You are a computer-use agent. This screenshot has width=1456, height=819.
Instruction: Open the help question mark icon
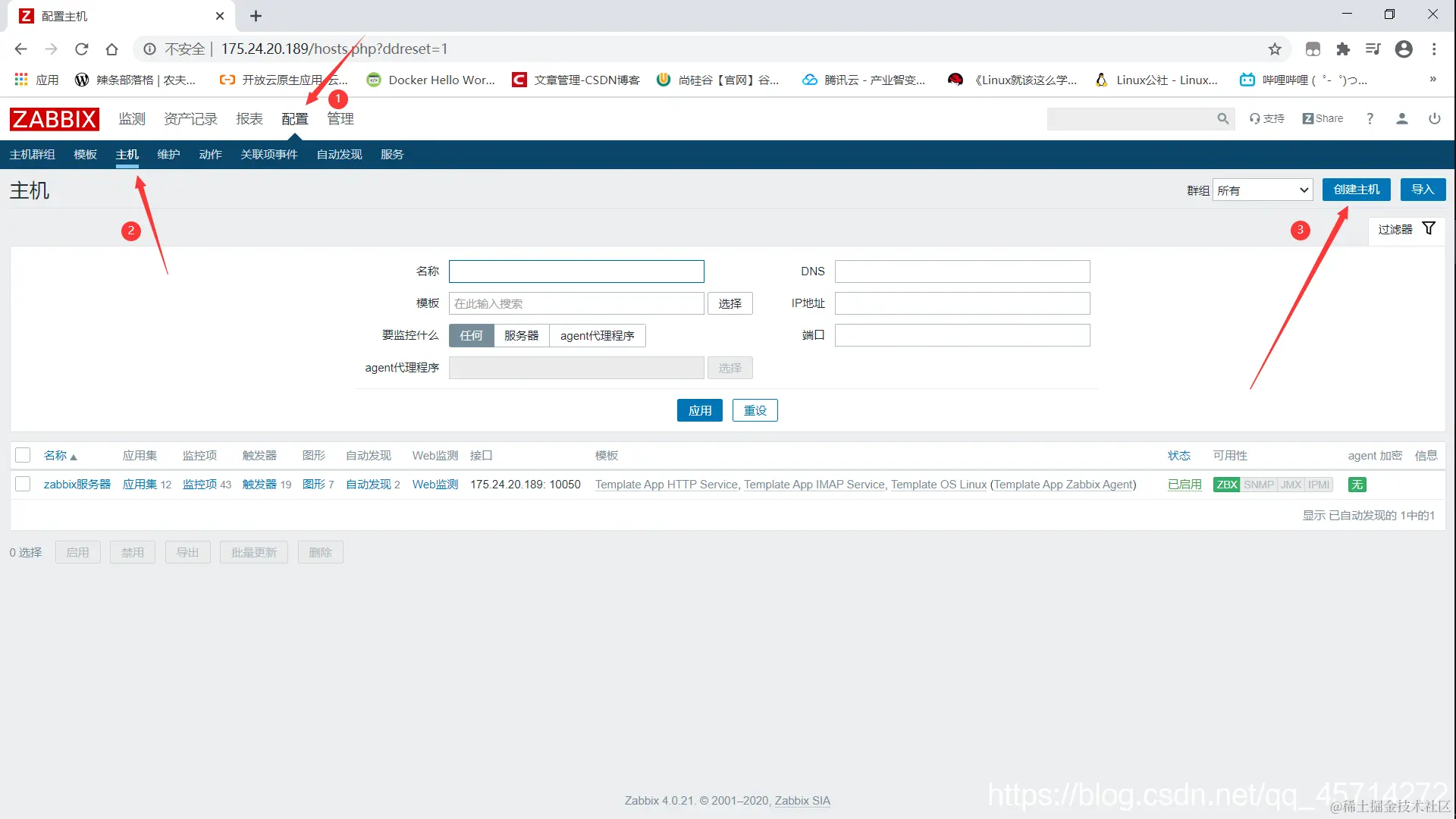(1370, 119)
